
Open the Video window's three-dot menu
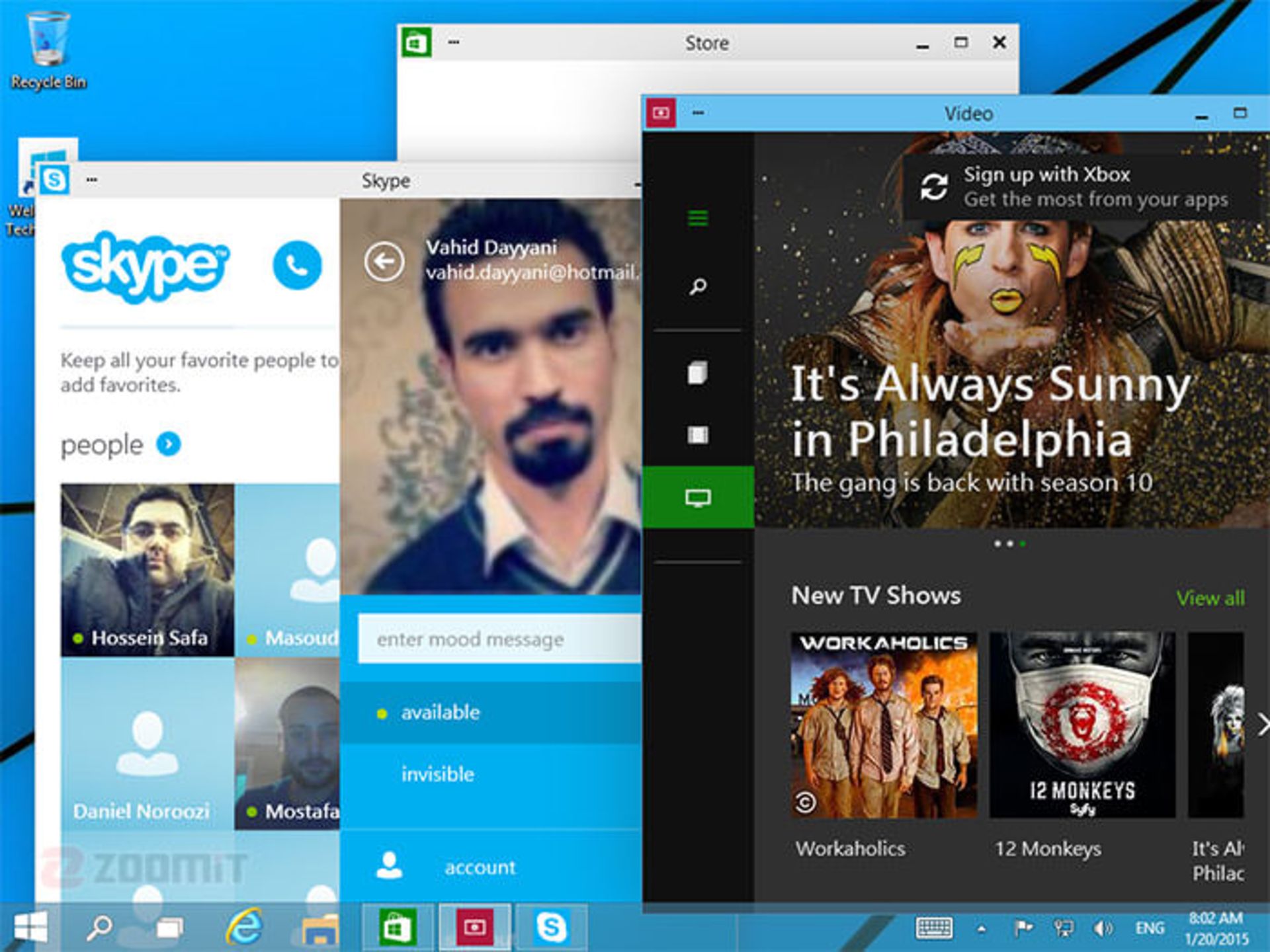click(x=698, y=112)
